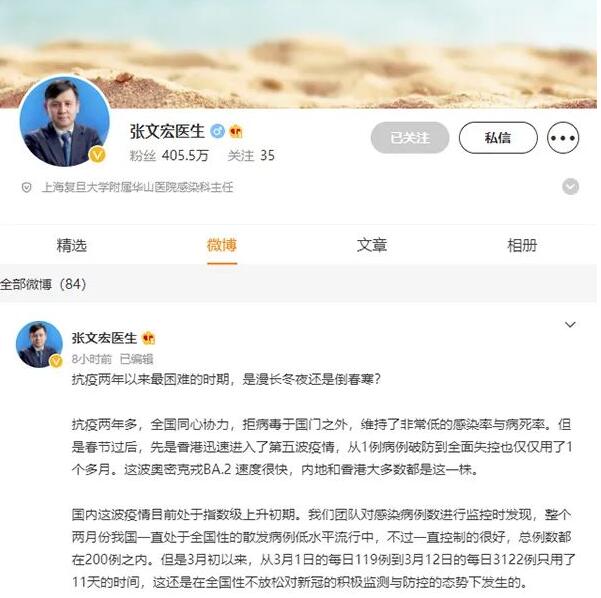Click post author name 张文宏医生
This screenshot has height=598, width=601.
pyautogui.click(x=104, y=338)
